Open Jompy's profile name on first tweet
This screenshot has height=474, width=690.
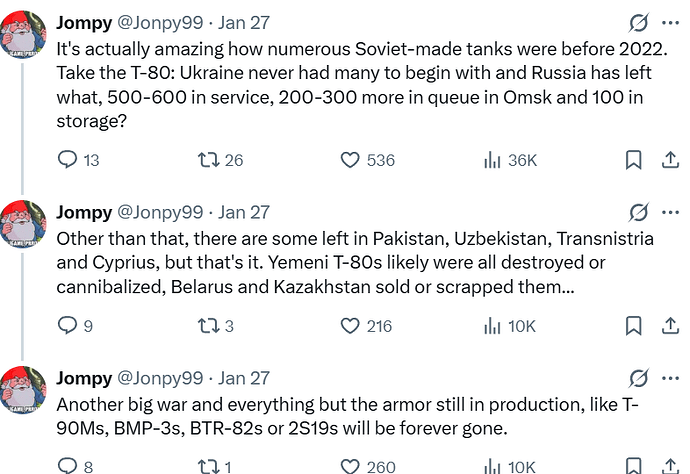click(84, 23)
